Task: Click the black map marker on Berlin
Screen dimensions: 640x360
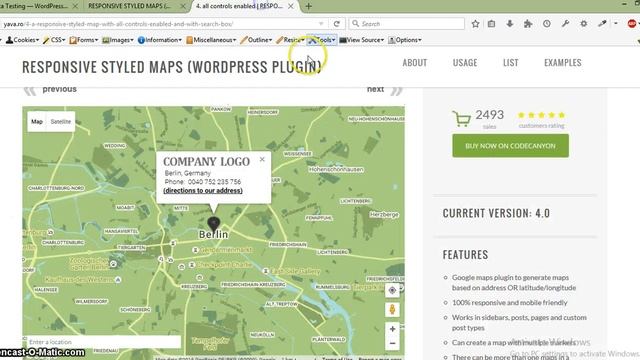Action: (213, 224)
